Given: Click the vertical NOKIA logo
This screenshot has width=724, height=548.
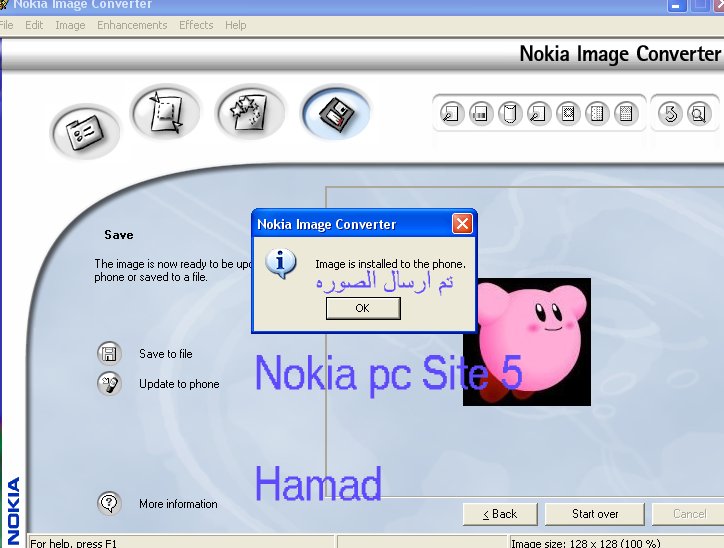Looking at the screenshot, I should pyautogui.click(x=14, y=511).
